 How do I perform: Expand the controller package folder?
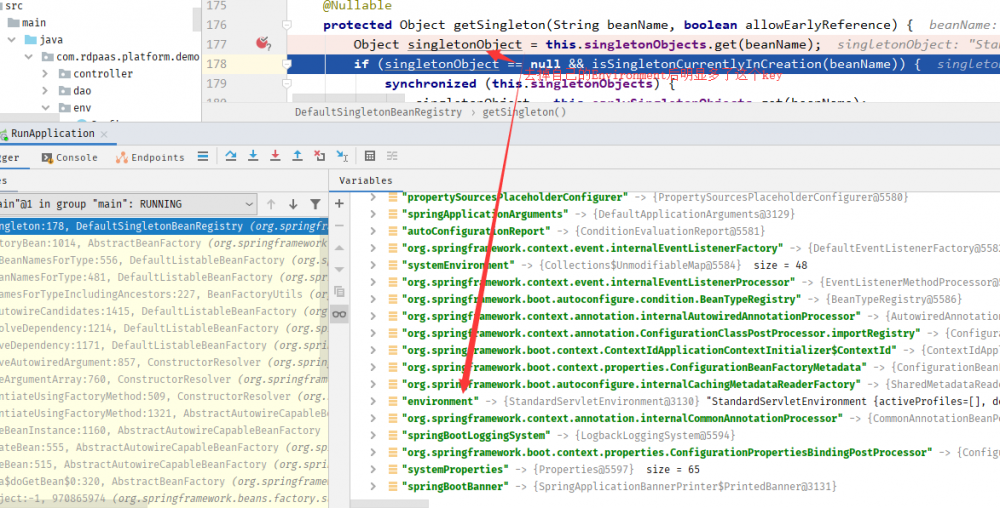point(48,73)
